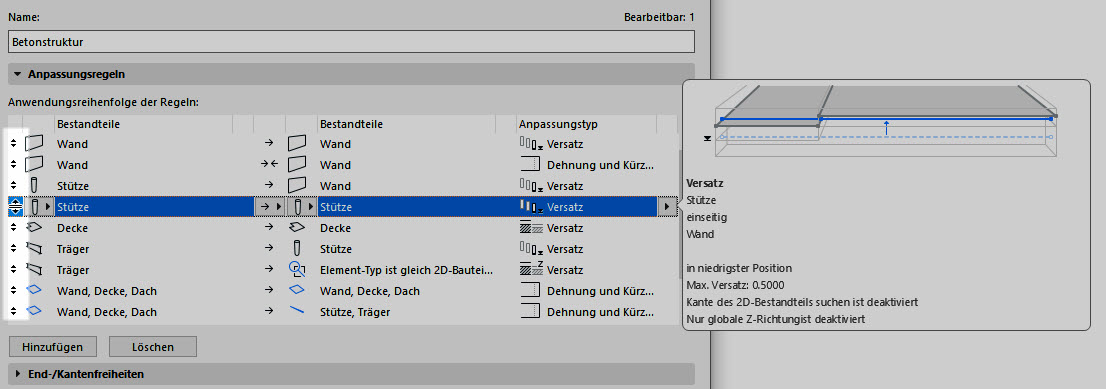Click the hatched Versatz icon in the Decke row

coord(531,228)
